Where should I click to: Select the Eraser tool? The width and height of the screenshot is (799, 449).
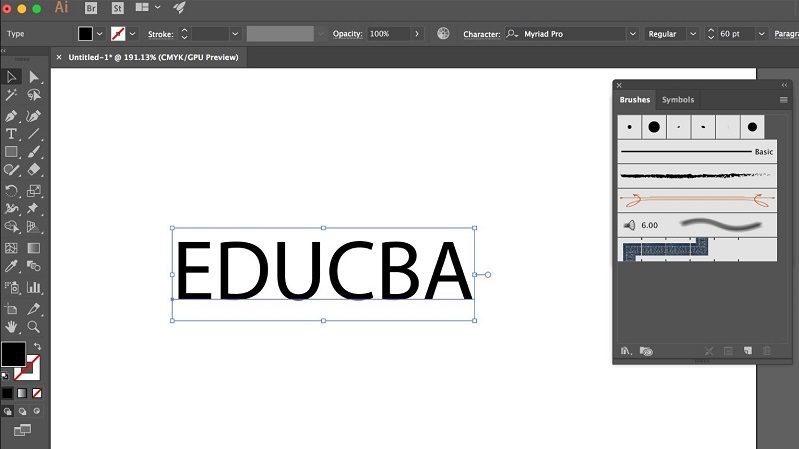coord(34,170)
